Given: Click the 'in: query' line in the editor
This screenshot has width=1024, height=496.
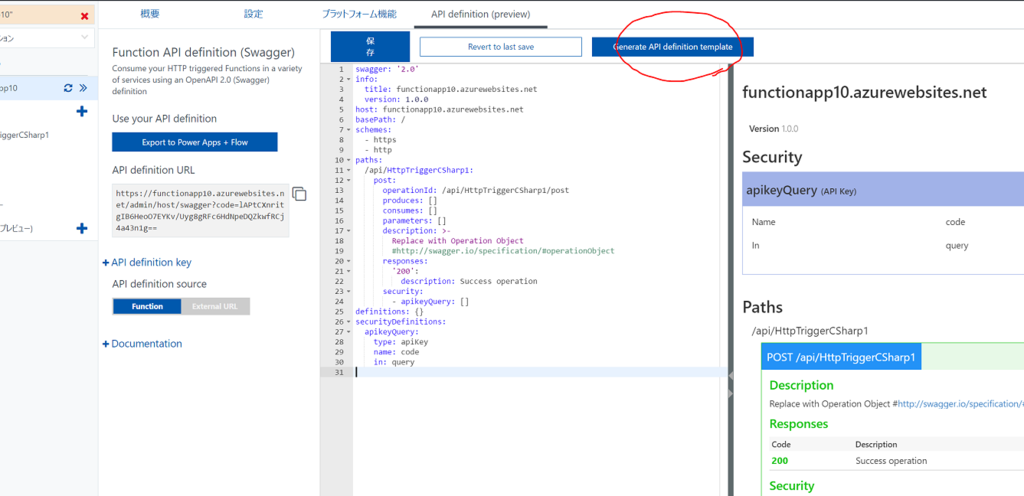Looking at the screenshot, I should (394, 362).
